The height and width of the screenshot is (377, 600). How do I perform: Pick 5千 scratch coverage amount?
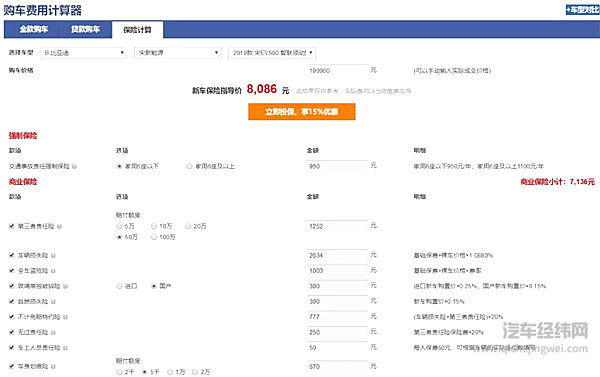145,372
